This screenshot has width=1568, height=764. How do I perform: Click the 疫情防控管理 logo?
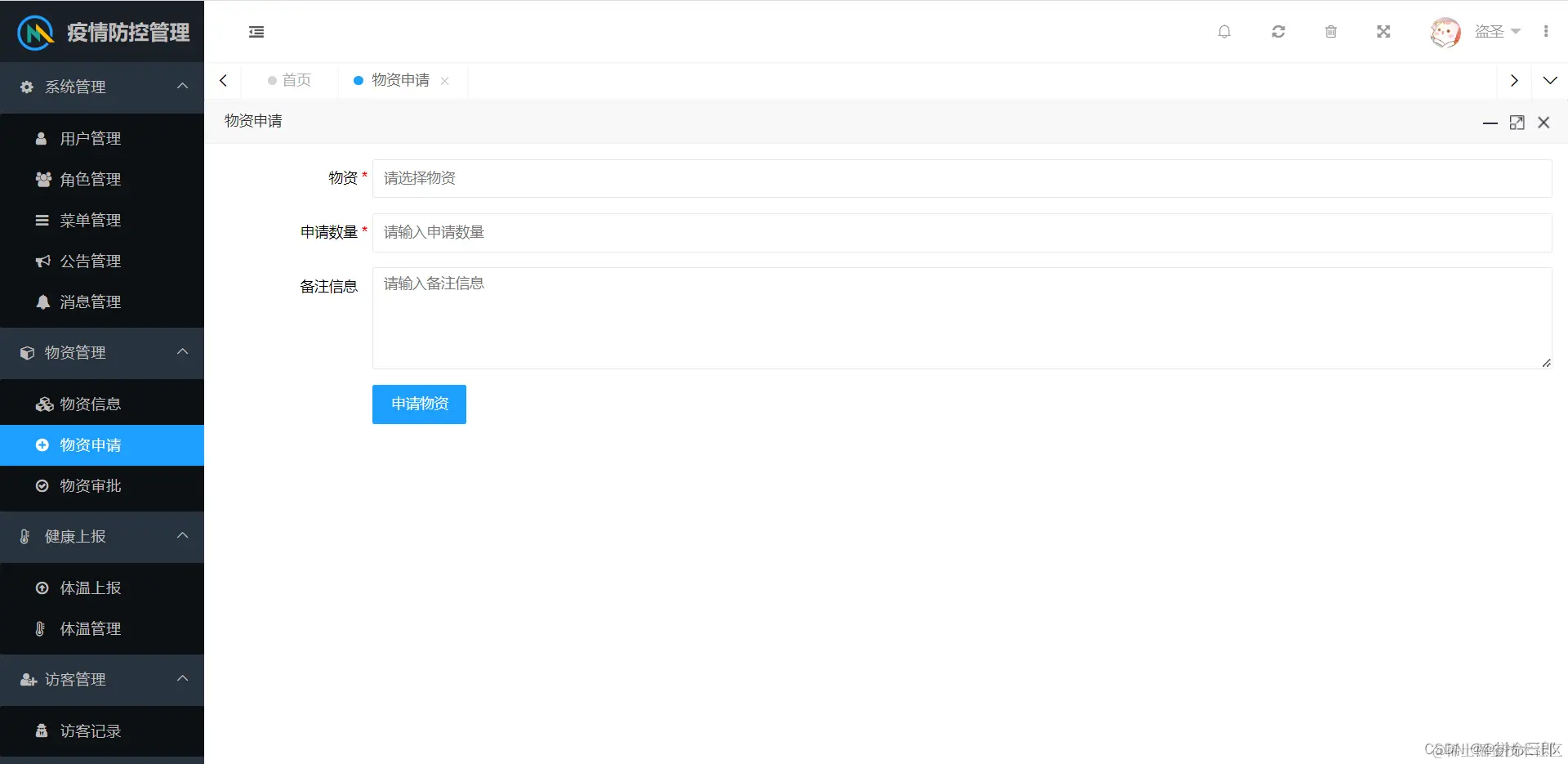tap(104, 32)
